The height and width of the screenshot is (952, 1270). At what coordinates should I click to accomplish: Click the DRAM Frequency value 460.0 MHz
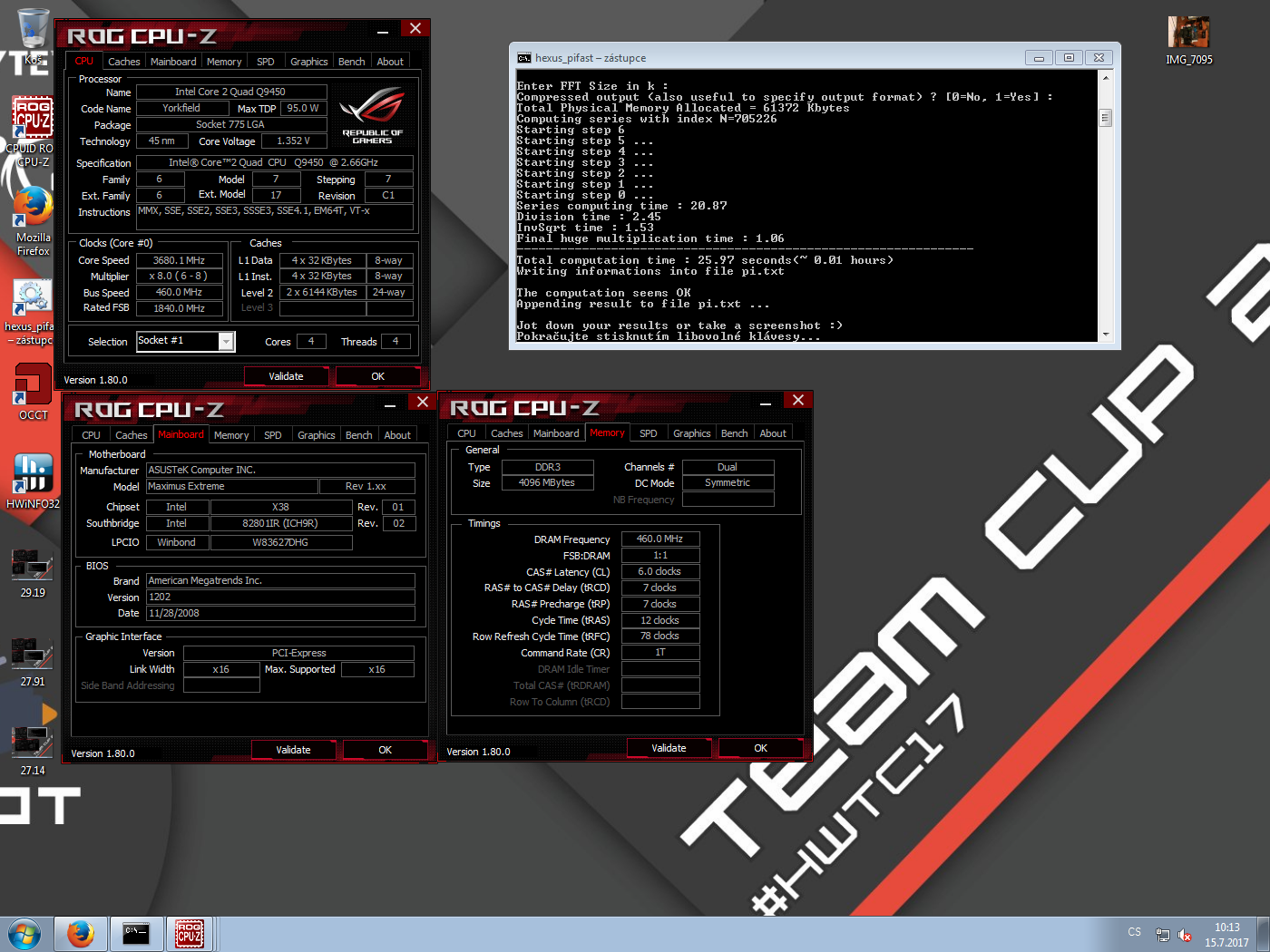pos(660,539)
